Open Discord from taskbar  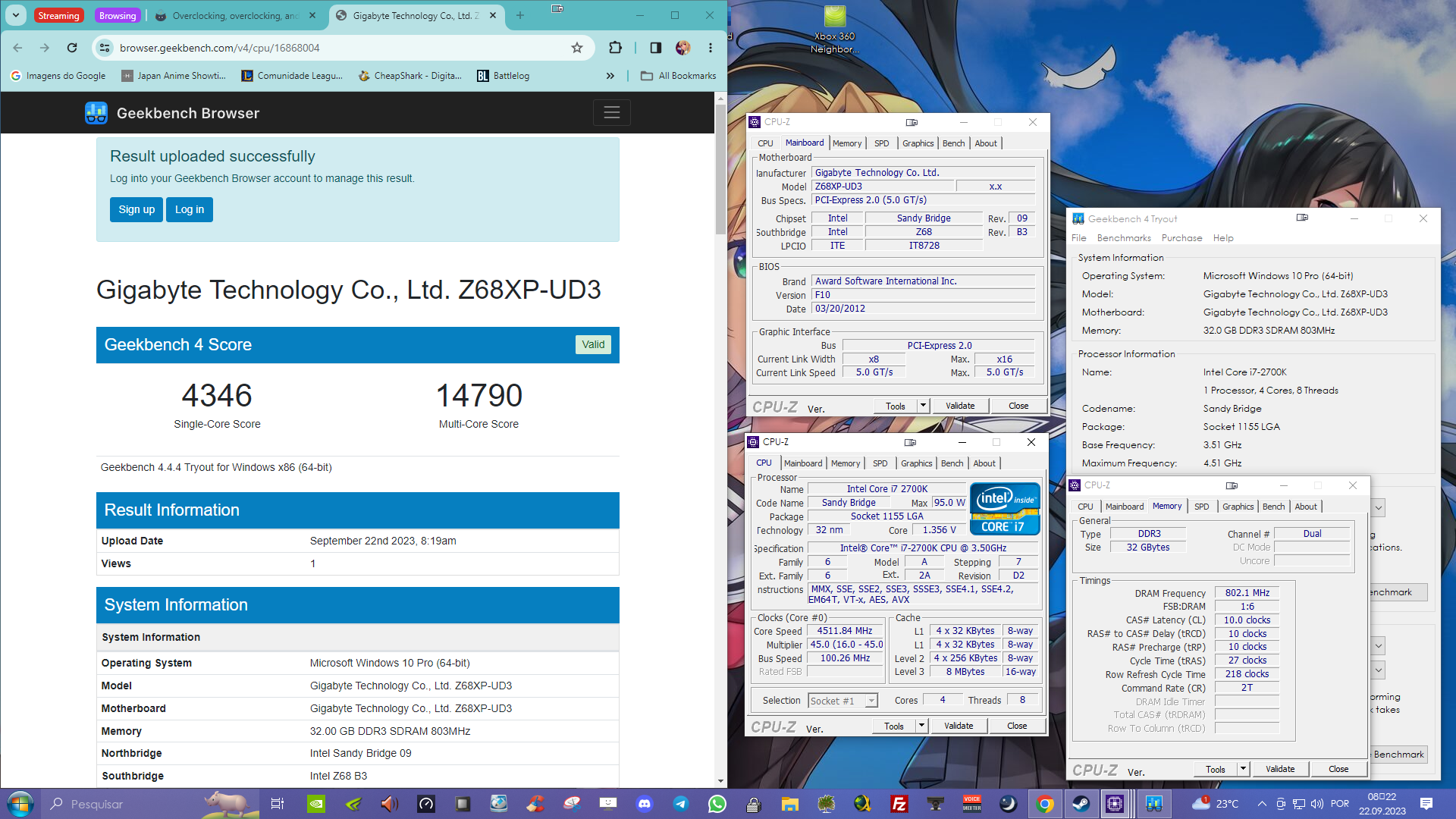[x=645, y=804]
